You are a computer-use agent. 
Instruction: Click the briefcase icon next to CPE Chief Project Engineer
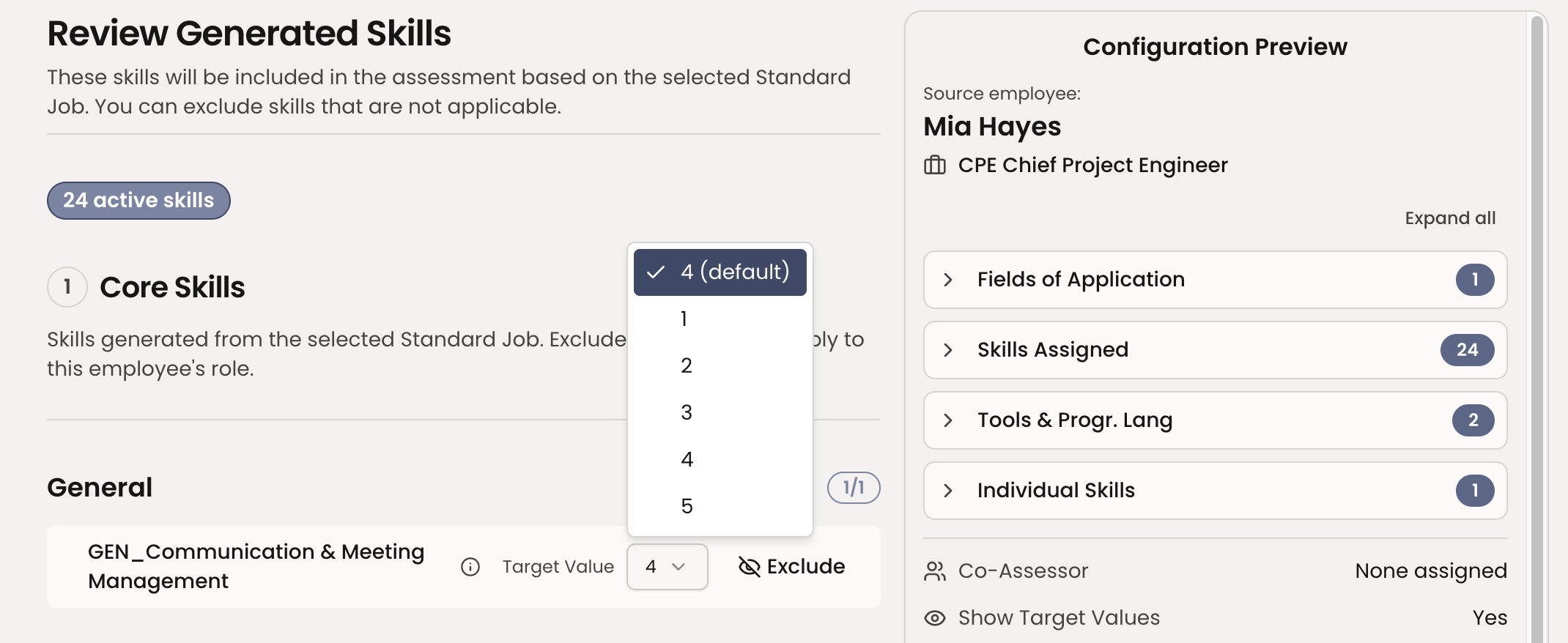(x=935, y=166)
